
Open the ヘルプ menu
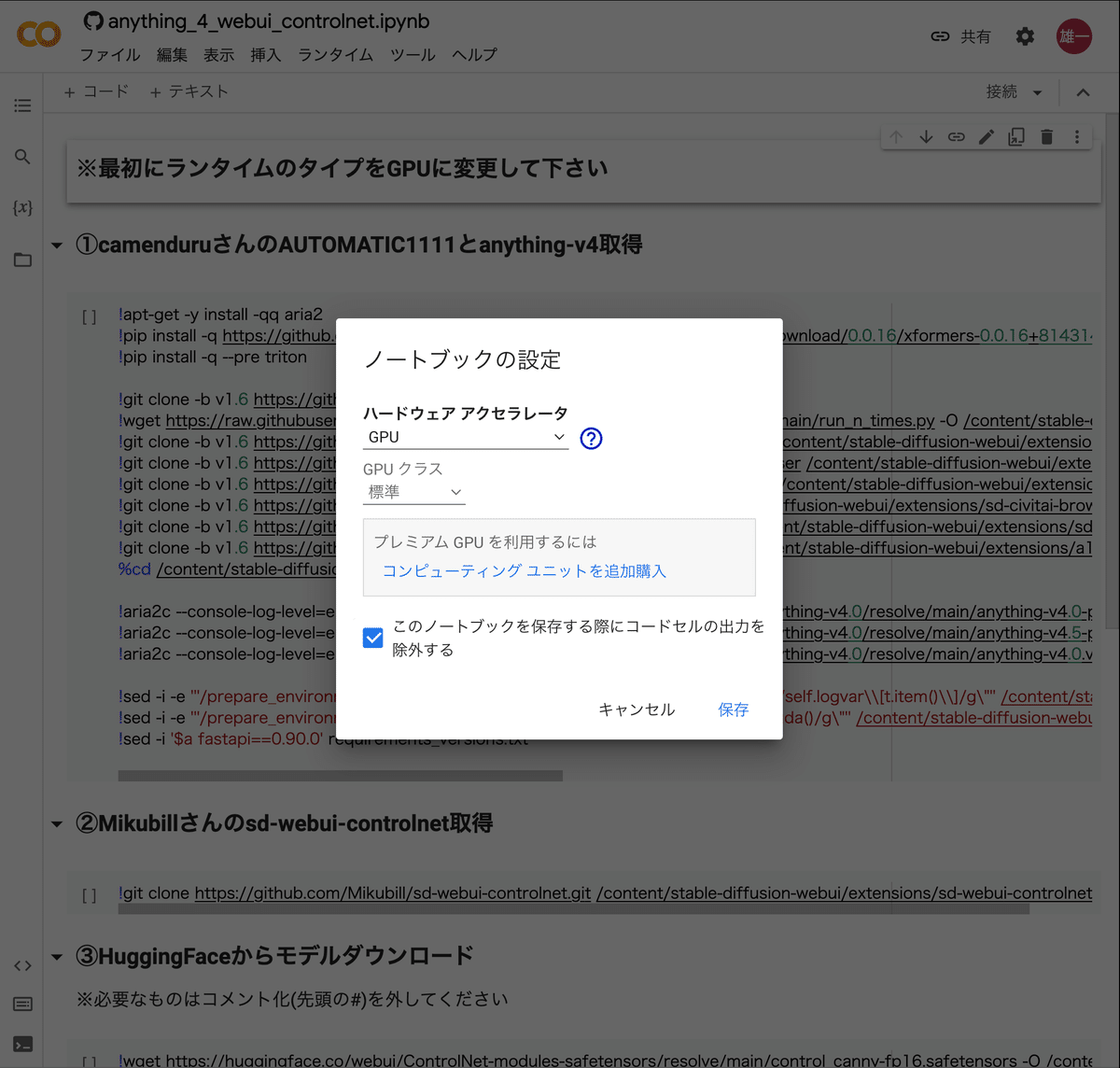point(474,55)
